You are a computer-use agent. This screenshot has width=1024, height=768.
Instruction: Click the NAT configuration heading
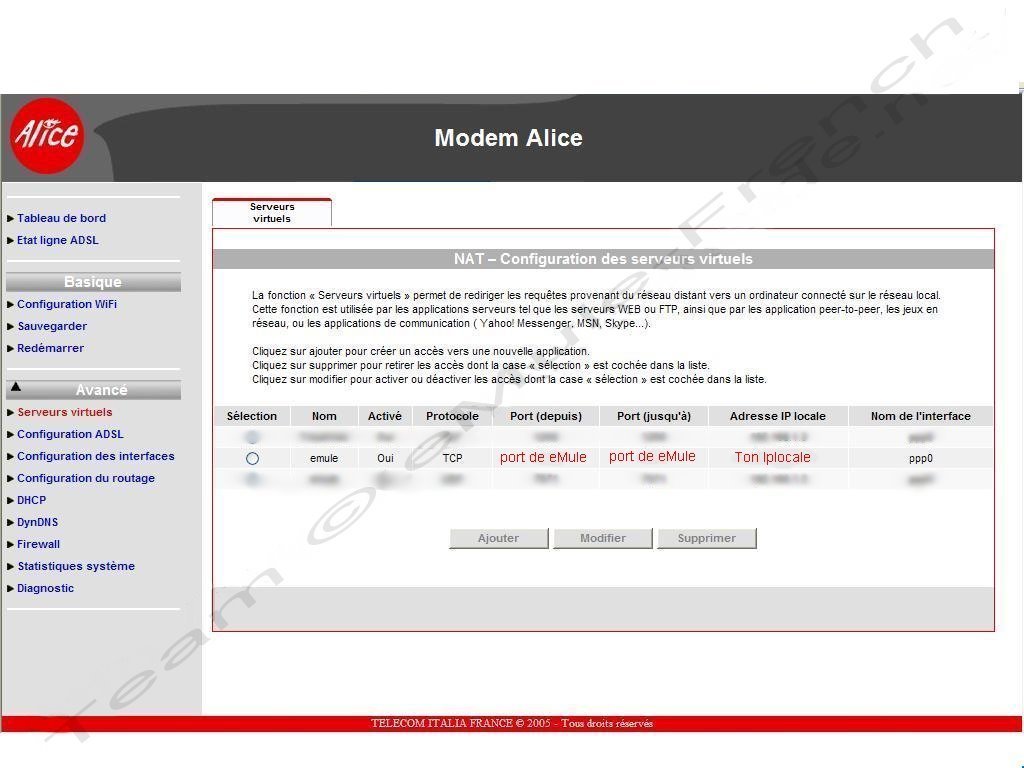pyautogui.click(x=603, y=259)
